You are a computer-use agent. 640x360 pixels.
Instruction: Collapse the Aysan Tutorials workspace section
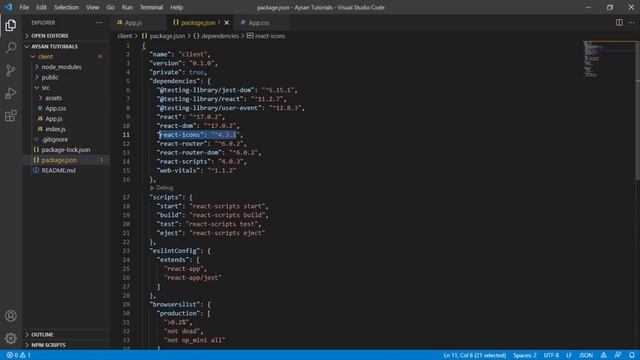pos(66,46)
